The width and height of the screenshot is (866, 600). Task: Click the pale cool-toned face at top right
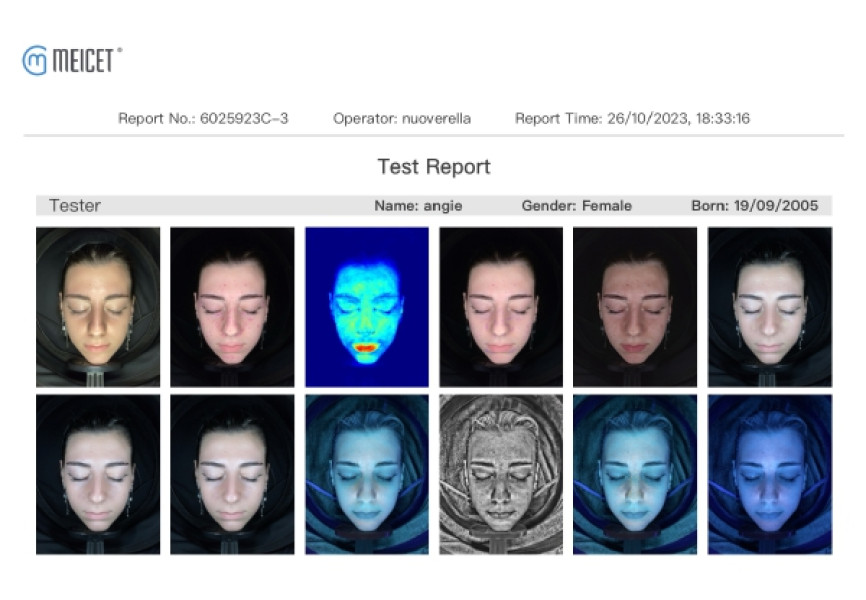[770, 307]
